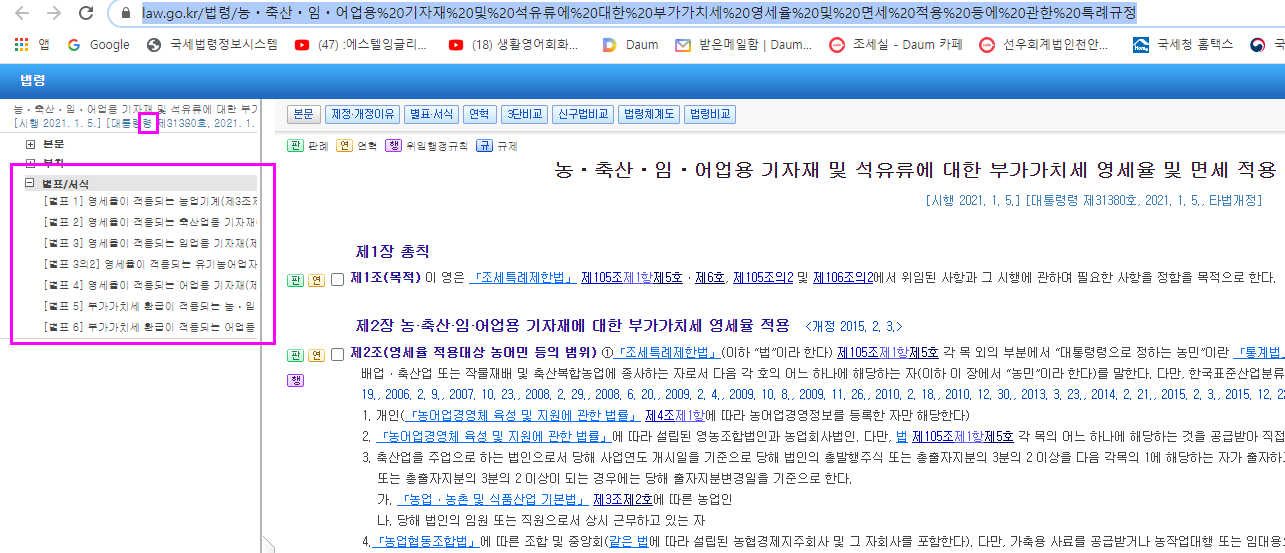Open 신구법비교 comparison view
The height and width of the screenshot is (553, 1285).
(x=582, y=114)
